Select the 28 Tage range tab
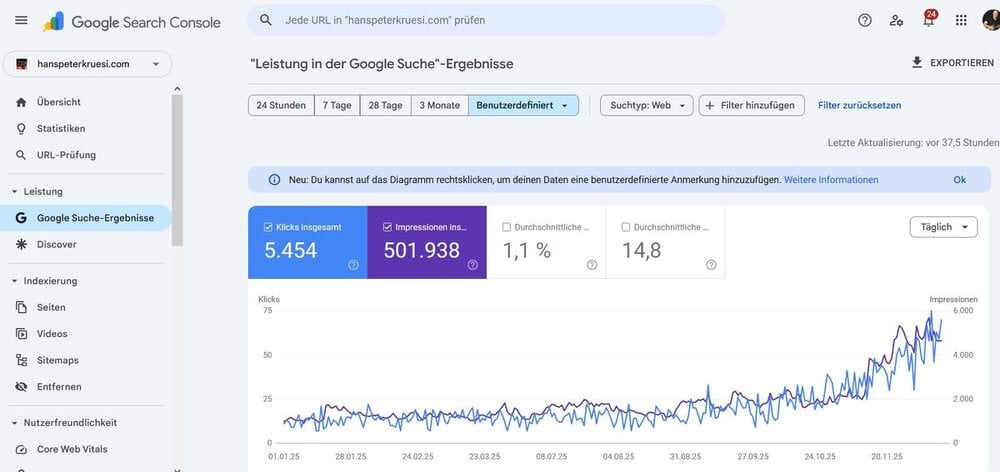 coord(385,105)
